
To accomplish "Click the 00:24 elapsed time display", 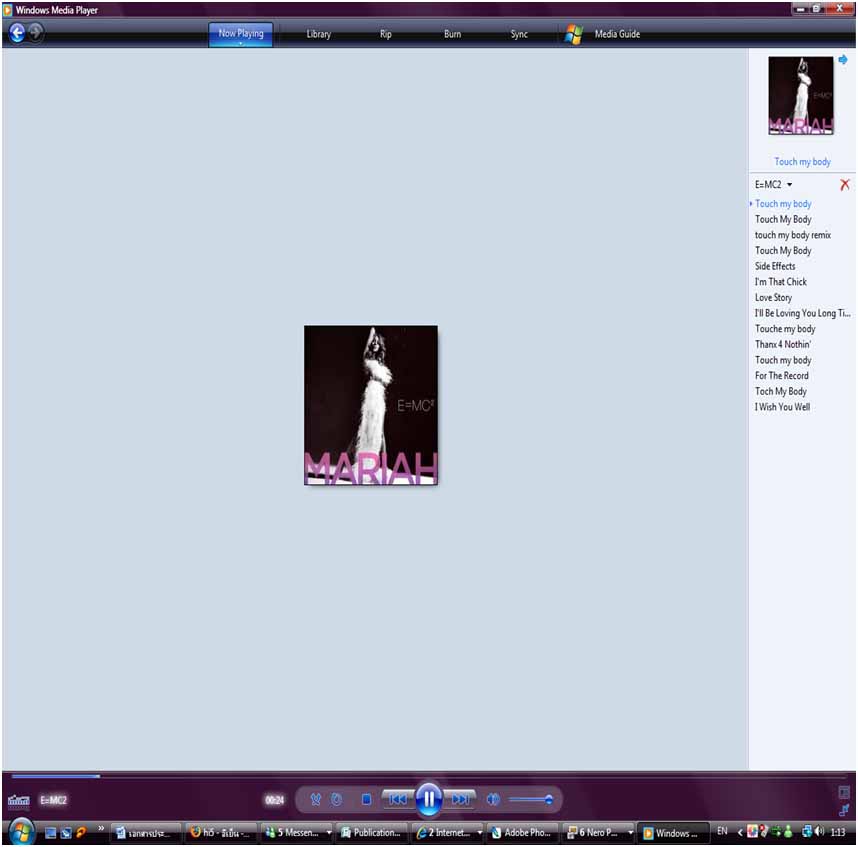I will click(274, 800).
